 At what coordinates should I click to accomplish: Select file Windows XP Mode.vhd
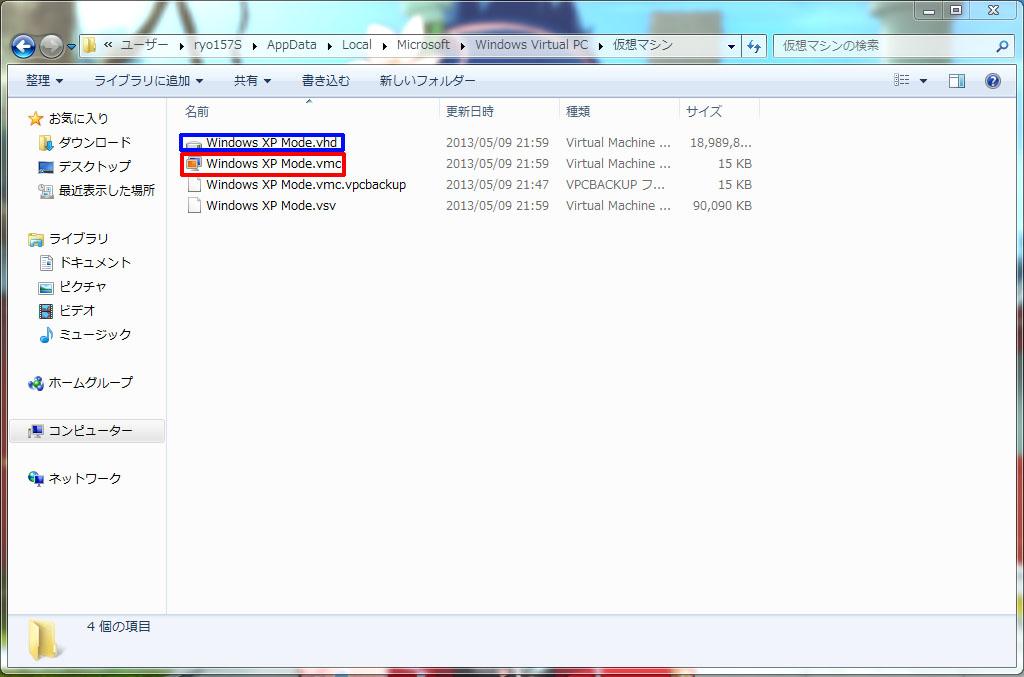[272, 142]
